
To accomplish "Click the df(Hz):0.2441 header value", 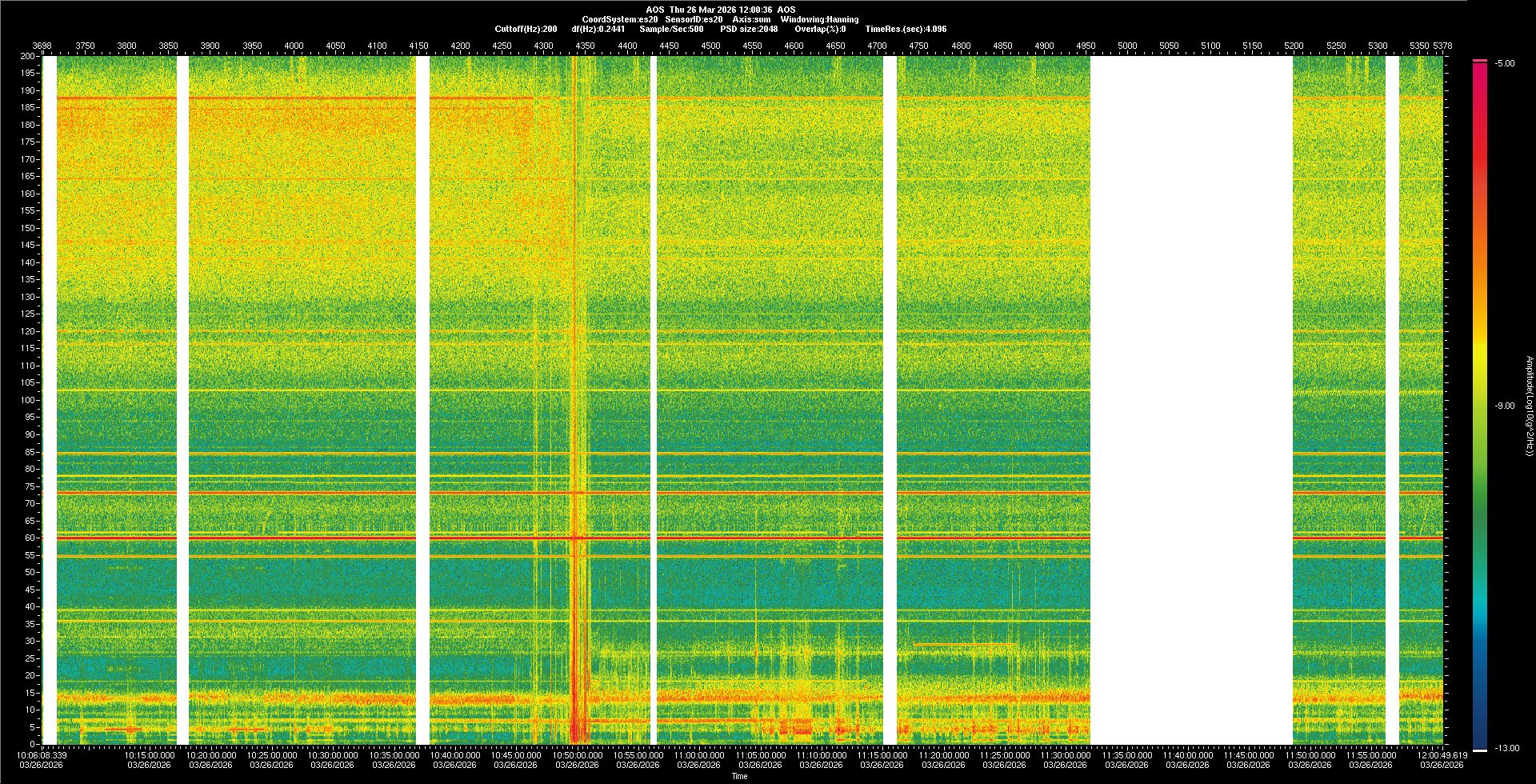I will tap(598, 29).
